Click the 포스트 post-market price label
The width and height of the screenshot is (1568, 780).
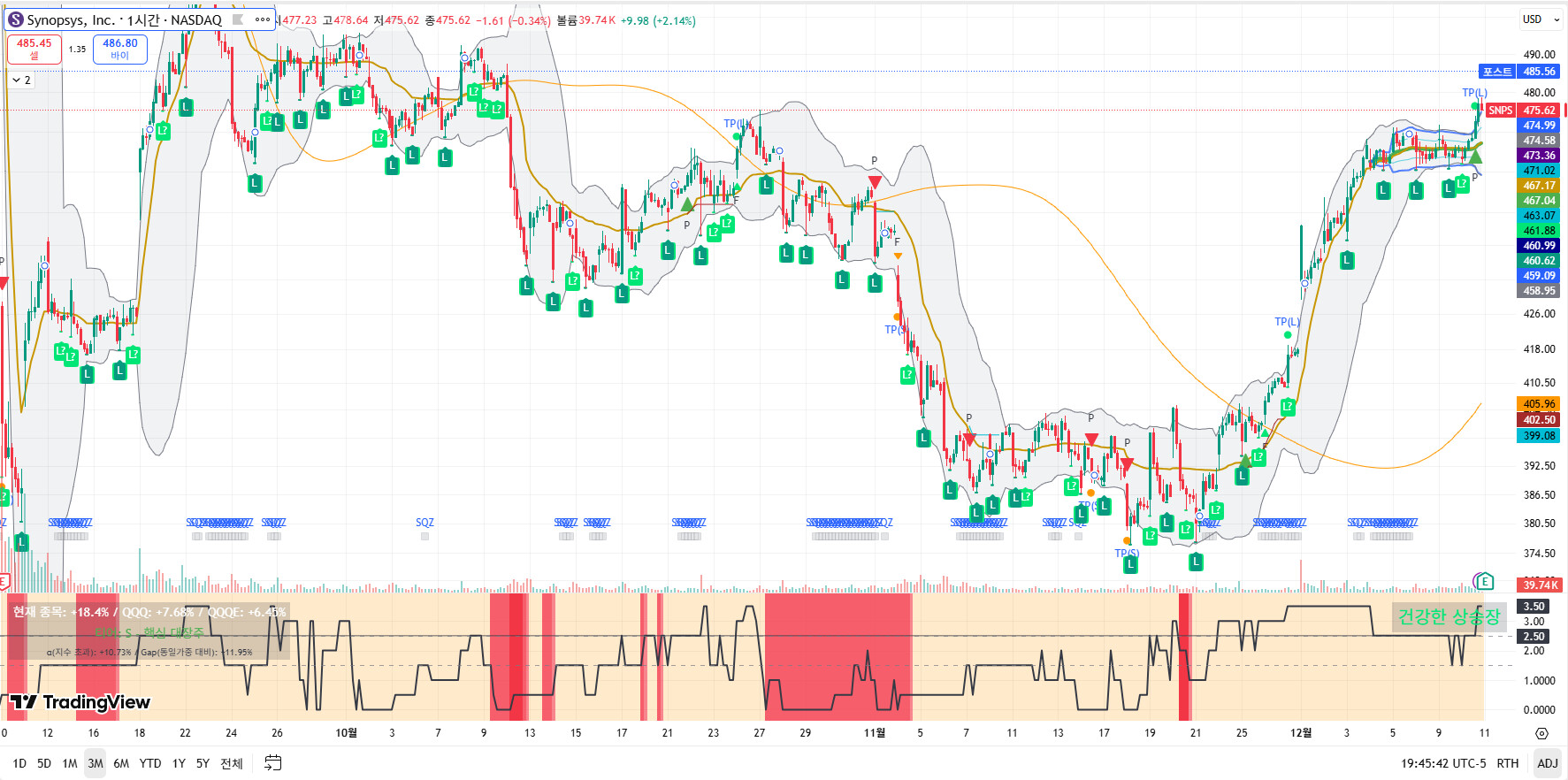[1497, 72]
